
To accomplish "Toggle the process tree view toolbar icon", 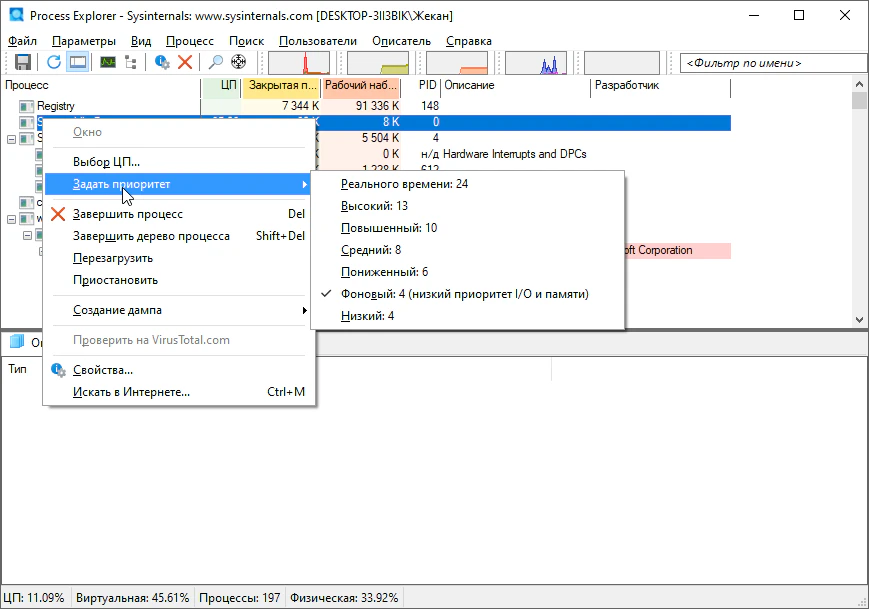I will click(x=131, y=62).
